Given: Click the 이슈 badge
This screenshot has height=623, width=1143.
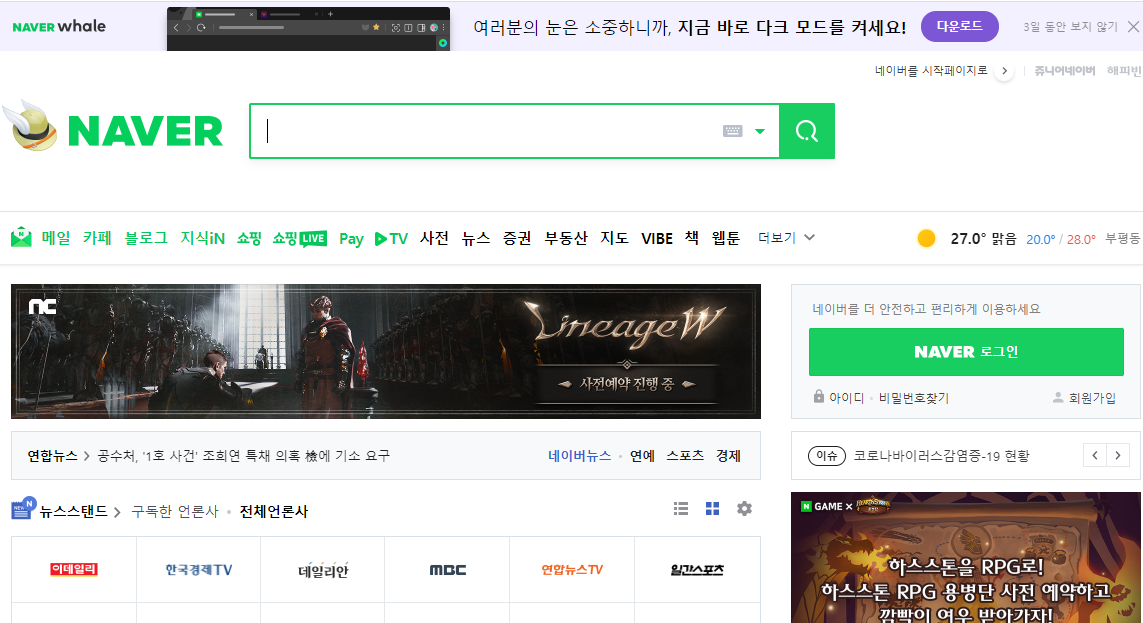Looking at the screenshot, I should 827,455.
